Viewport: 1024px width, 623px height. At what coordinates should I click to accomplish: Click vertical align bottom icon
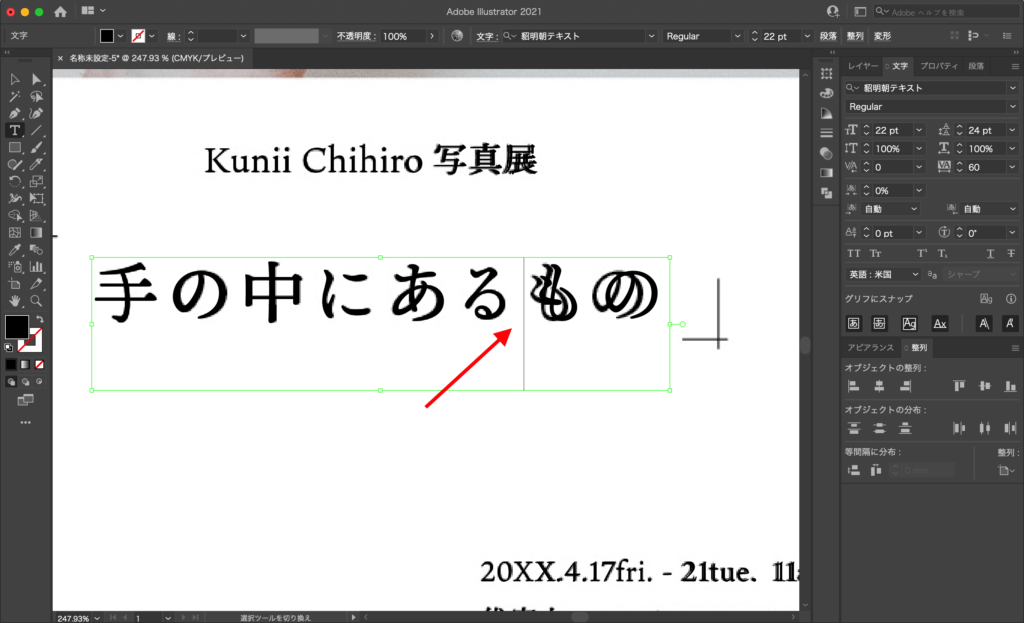[1010, 386]
